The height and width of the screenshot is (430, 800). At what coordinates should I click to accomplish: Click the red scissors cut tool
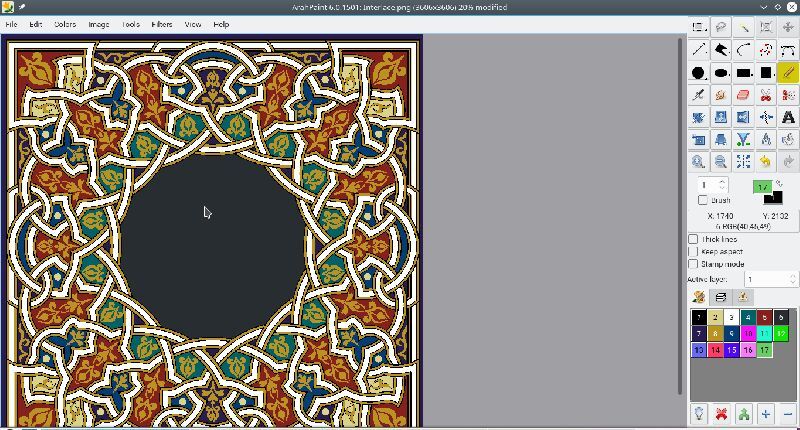click(x=766, y=95)
